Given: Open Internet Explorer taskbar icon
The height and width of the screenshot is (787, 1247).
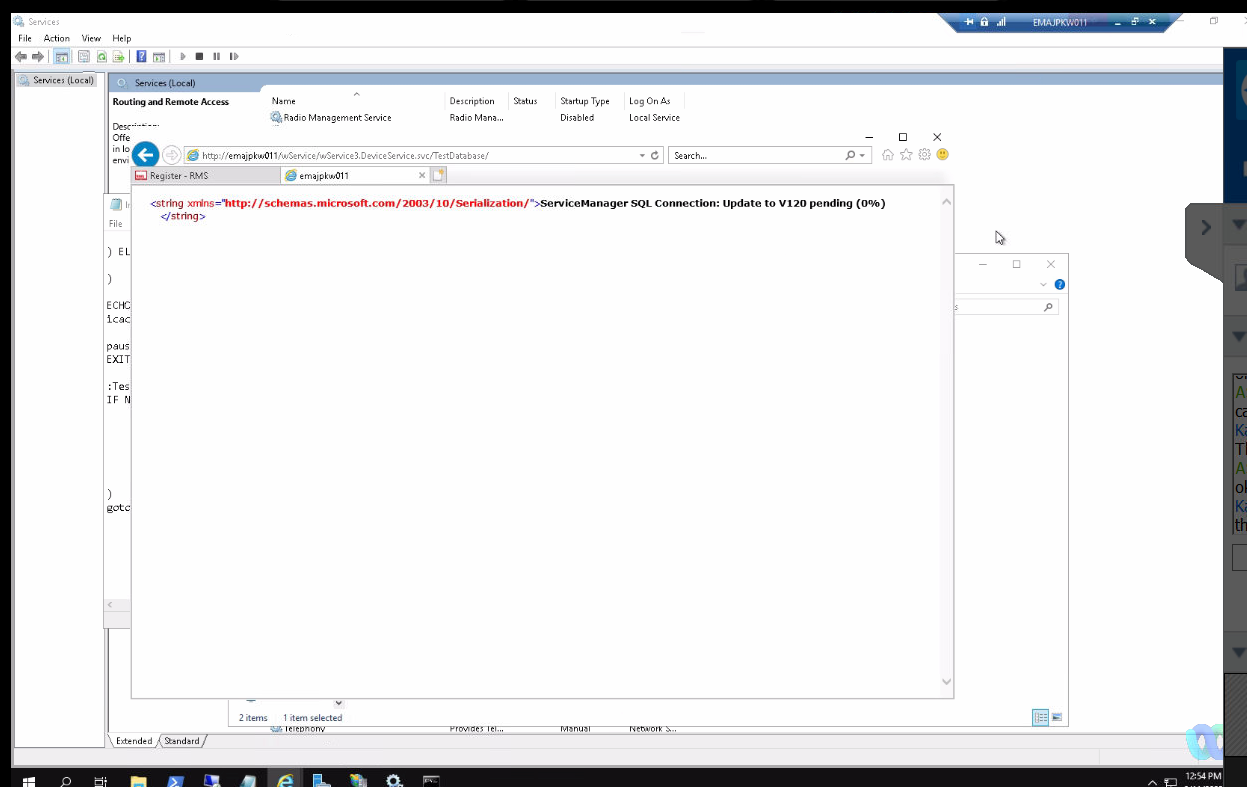Looking at the screenshot, I should [285, 781].
